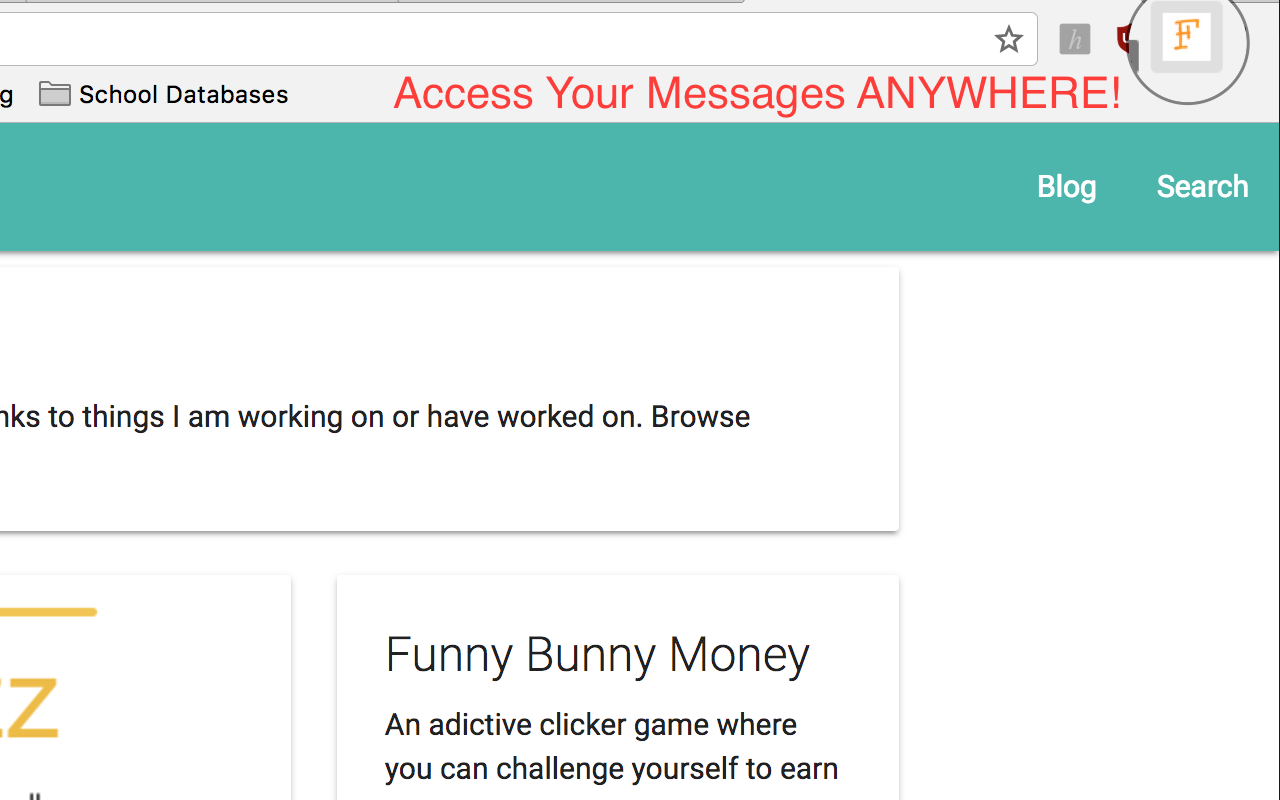Open the Blog page from header
The height and width of the screenshot is (800, 1280).
click(1066, 186)
